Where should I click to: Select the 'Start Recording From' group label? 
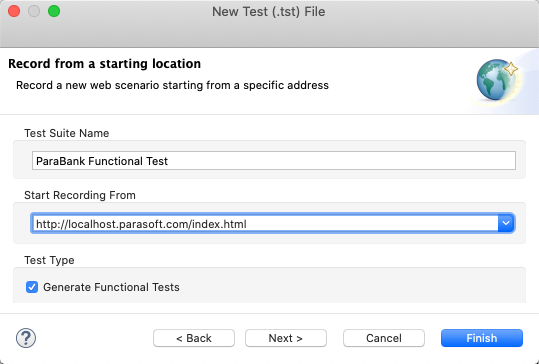[80, 195]
